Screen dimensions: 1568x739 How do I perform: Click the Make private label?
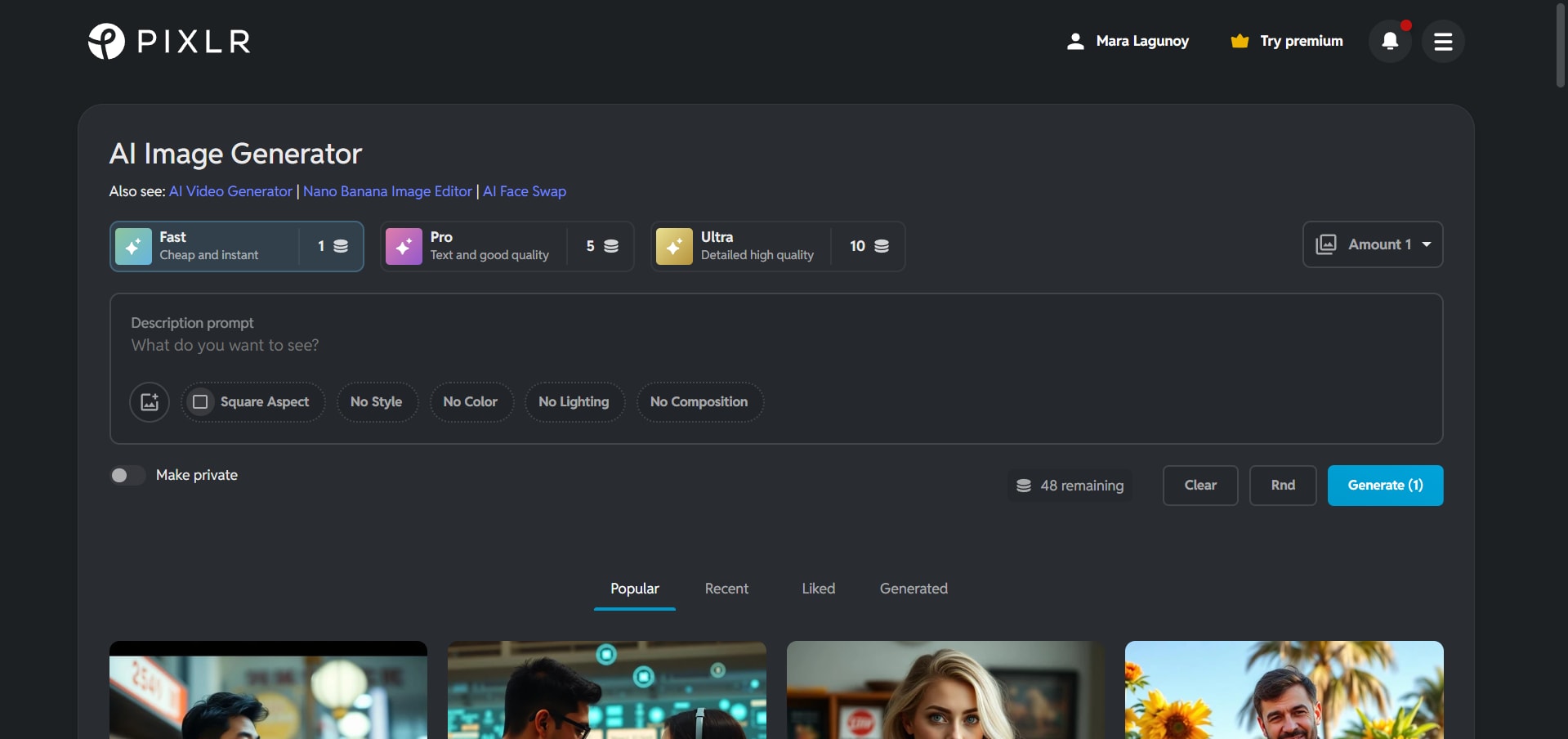pos(197,475)
